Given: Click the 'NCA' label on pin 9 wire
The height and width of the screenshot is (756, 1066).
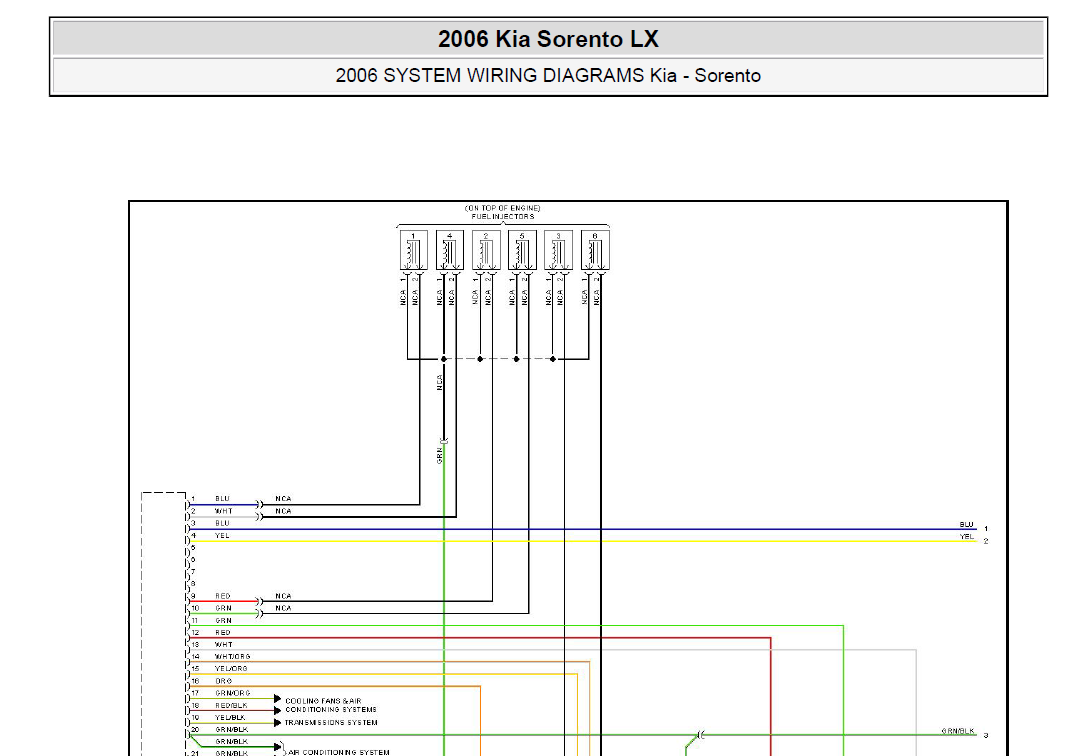Looking at the screenshot, I should click(283, 596).
